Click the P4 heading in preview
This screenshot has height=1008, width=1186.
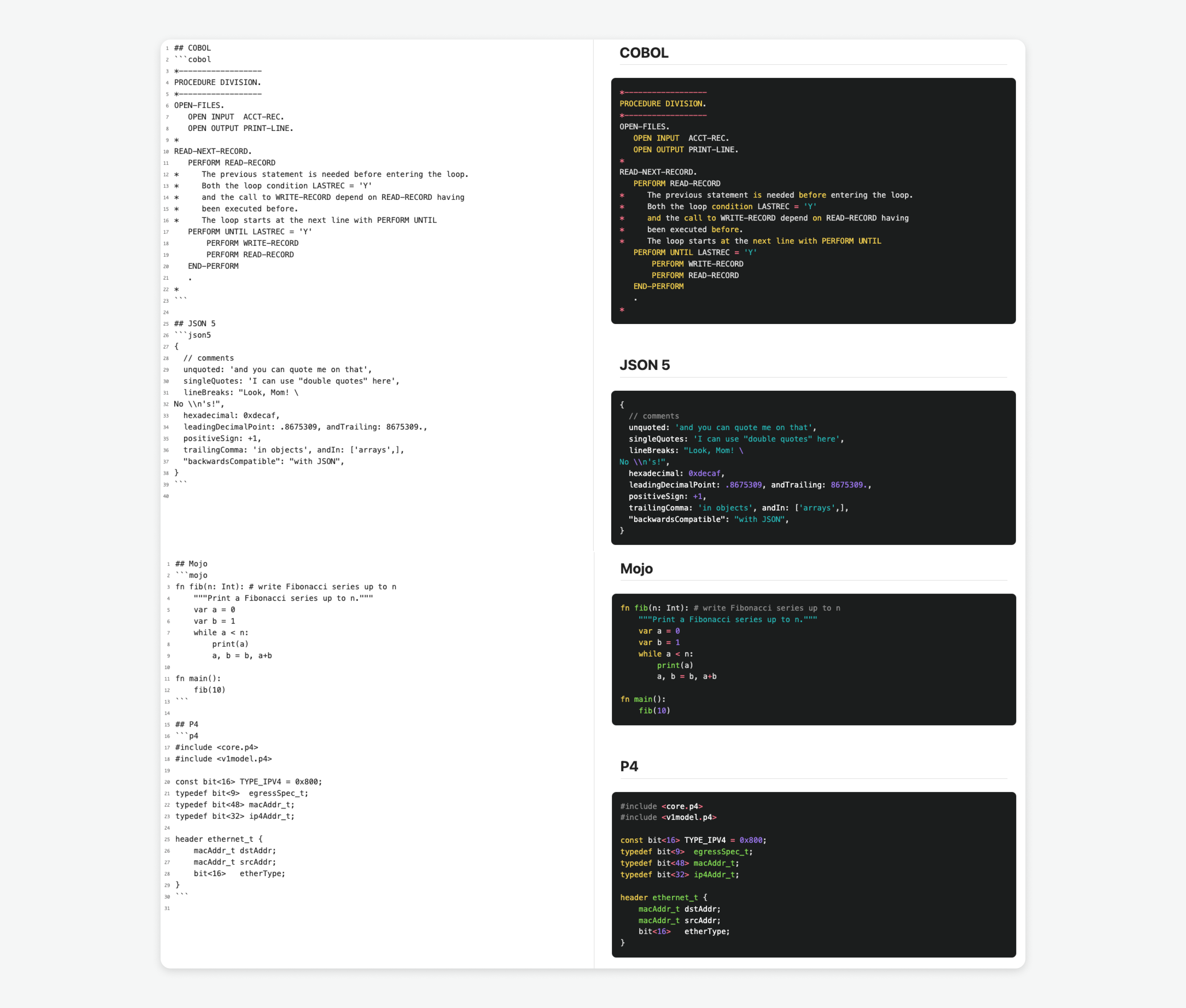(629, 766)
